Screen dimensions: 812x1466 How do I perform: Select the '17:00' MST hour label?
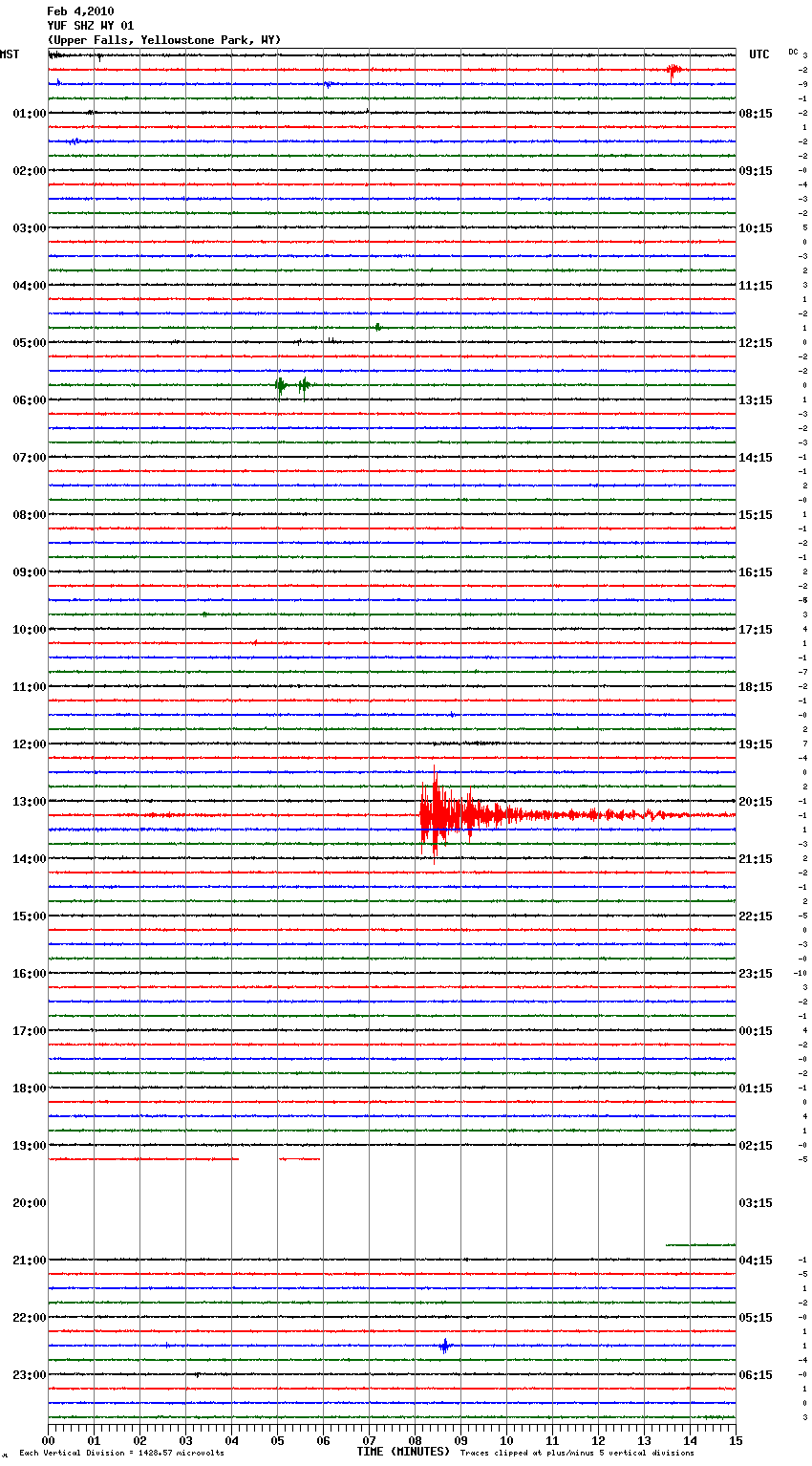29,1031
